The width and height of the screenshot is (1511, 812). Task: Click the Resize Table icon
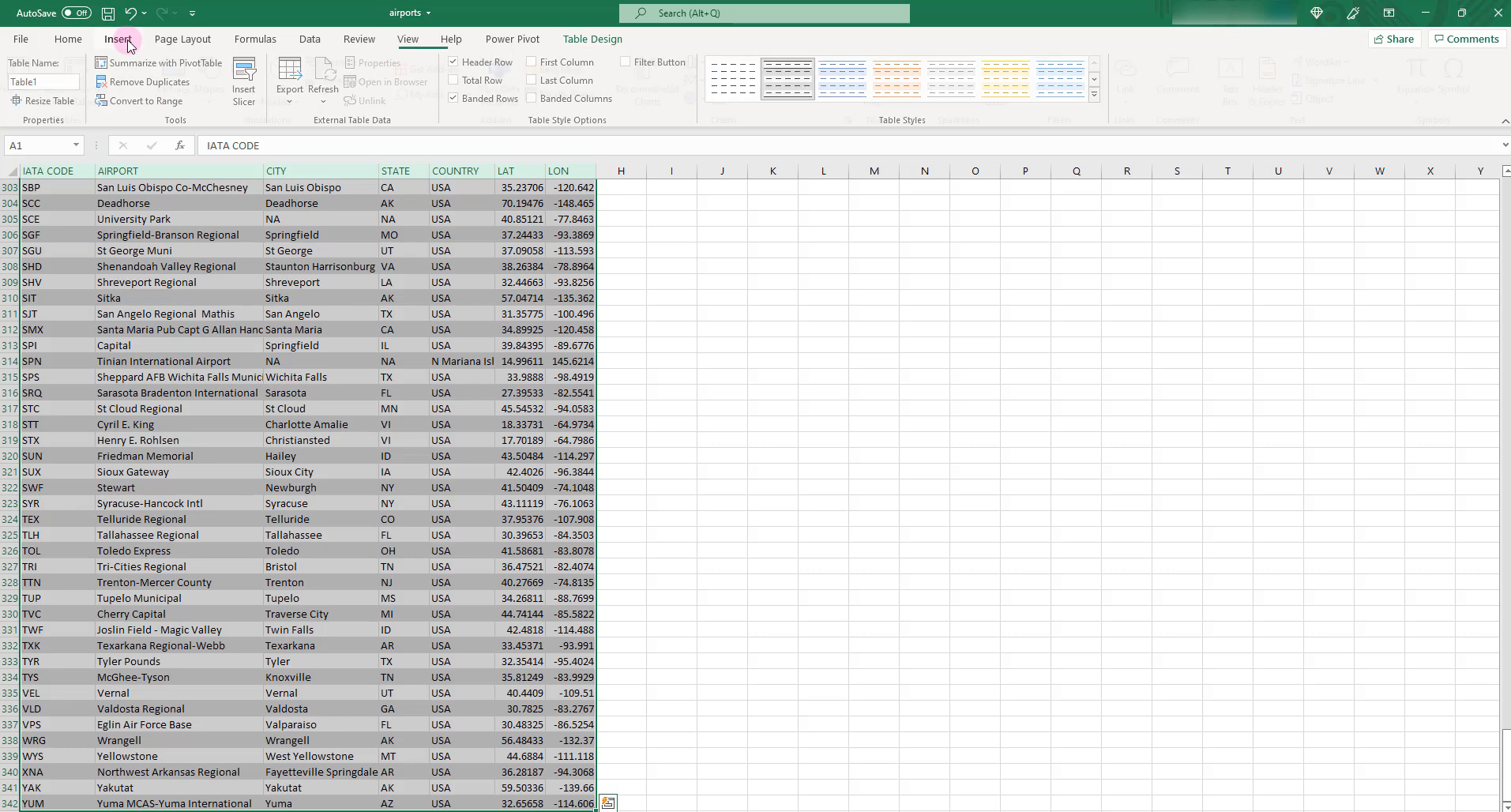[x=16, y=100]
